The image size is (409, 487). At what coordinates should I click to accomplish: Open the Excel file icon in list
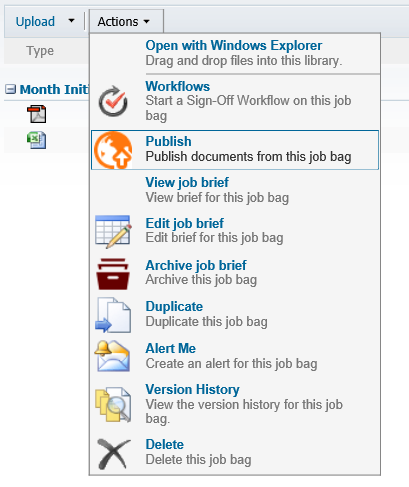37,140
